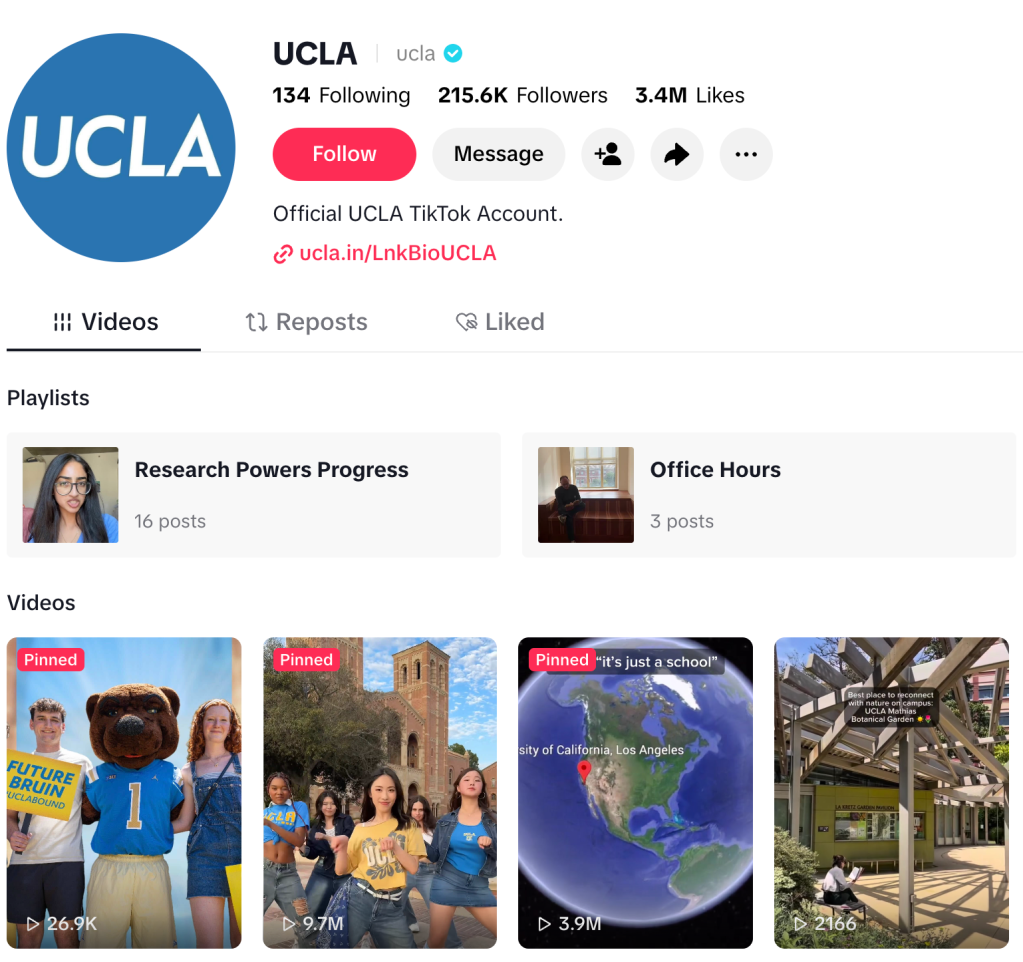View the 215.6K Followers list
This screenshot has width=1023, height=962.
coord(522,95)
